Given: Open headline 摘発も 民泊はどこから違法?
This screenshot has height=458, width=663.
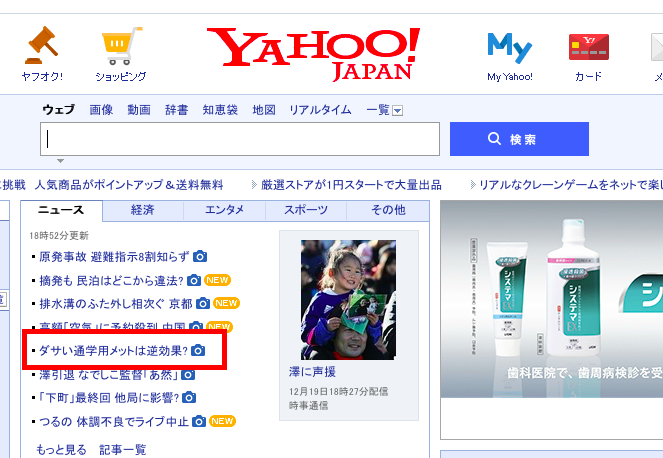Looking at the screenshot, I should tap(111, 280).
